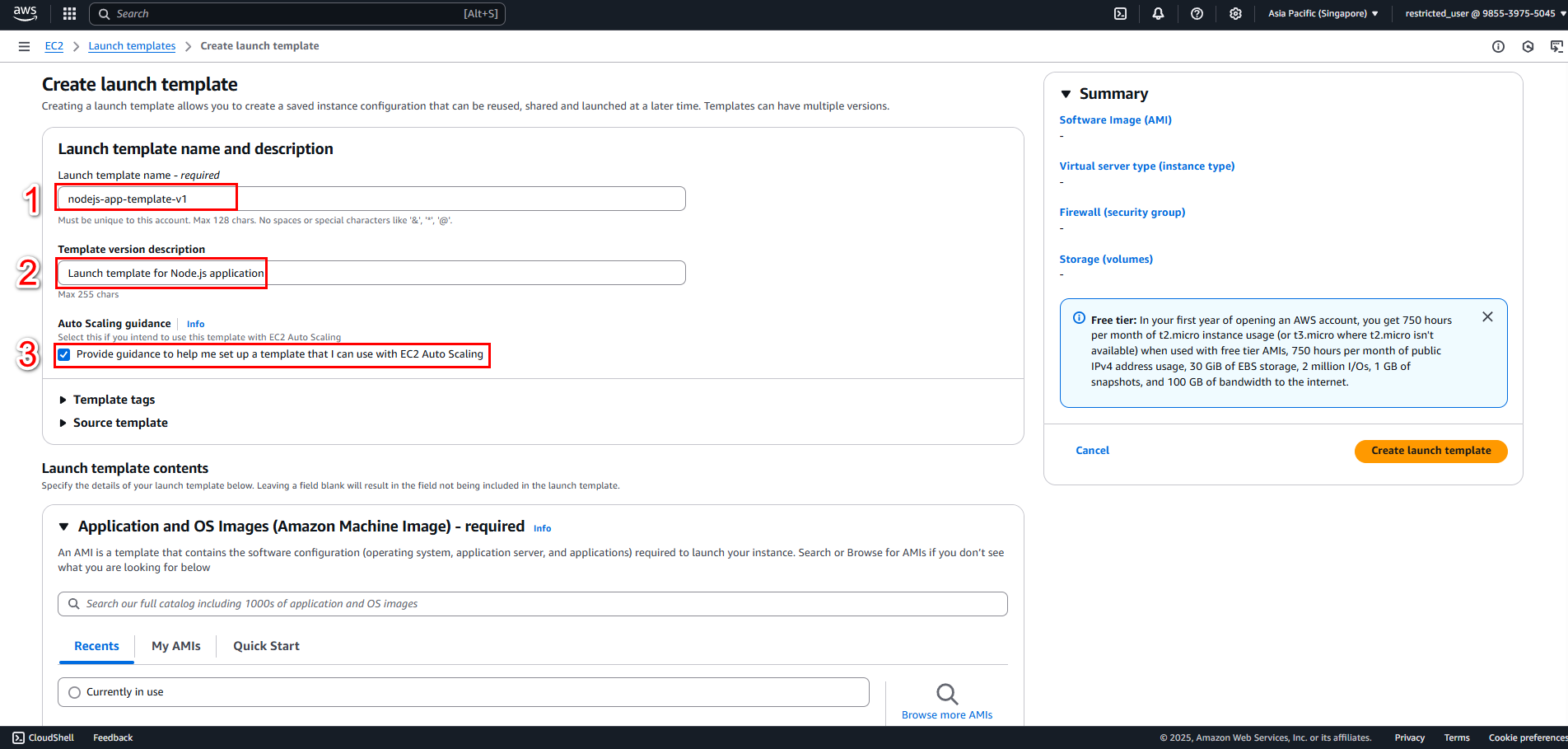
Task: Open the CloudShell icon in the top bar
Action: [1120, 13]
